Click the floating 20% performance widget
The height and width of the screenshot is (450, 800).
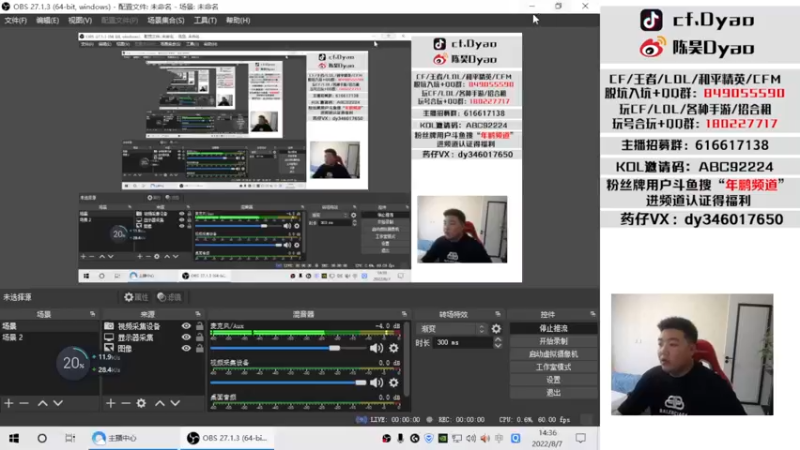73,363
